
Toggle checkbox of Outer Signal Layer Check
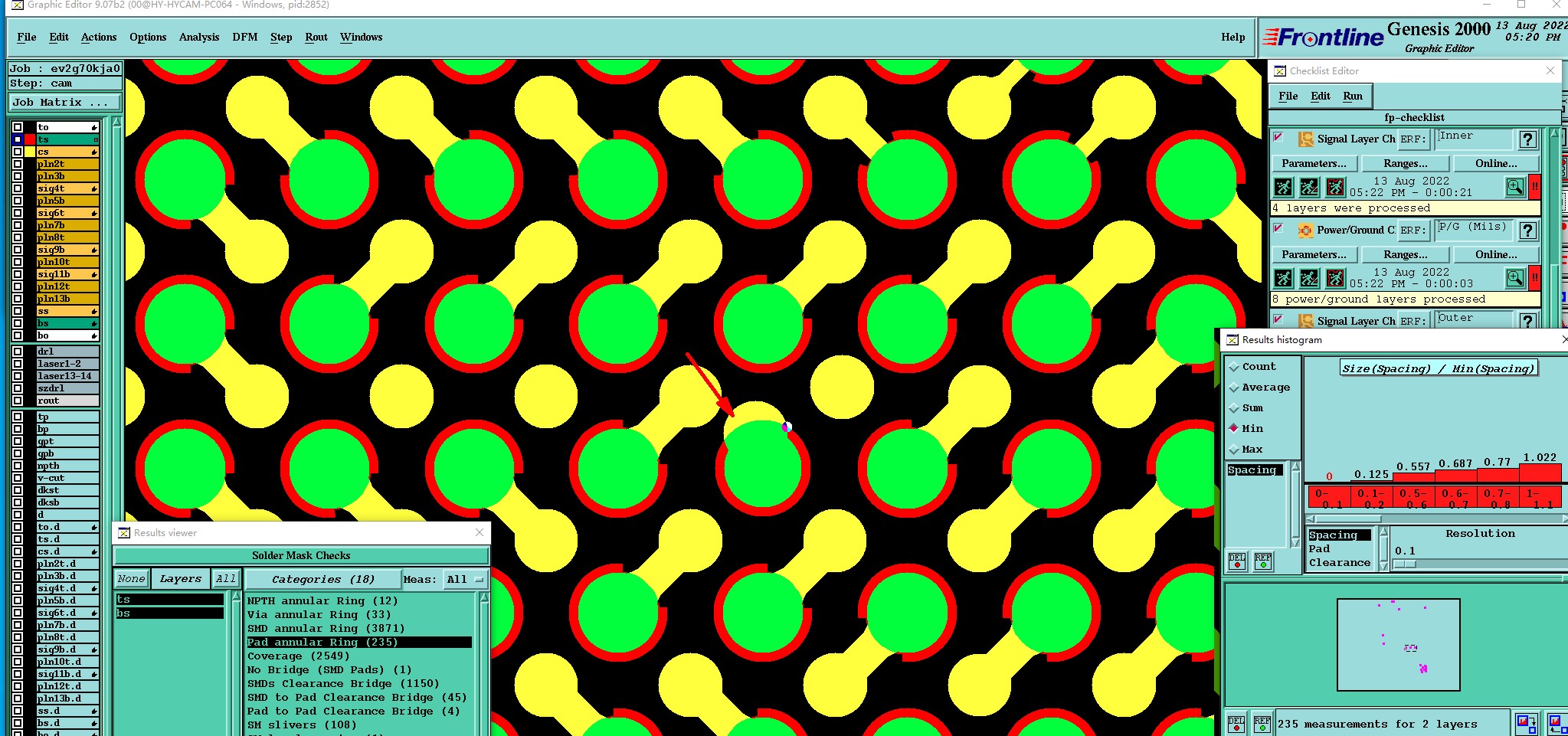click(x=1278, y=319)
